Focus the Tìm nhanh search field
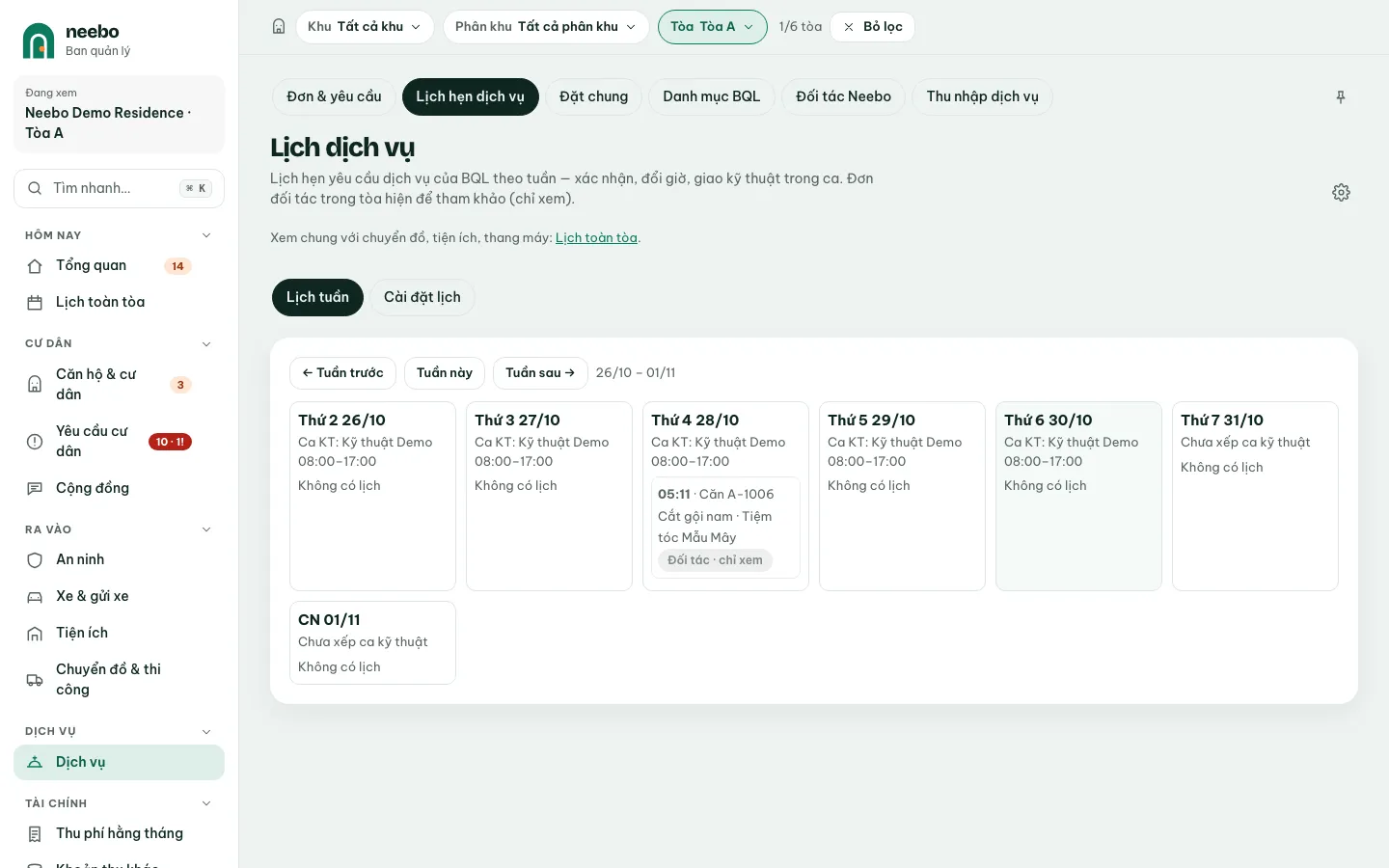This screenshot has height=868, width=1389. 119,188
